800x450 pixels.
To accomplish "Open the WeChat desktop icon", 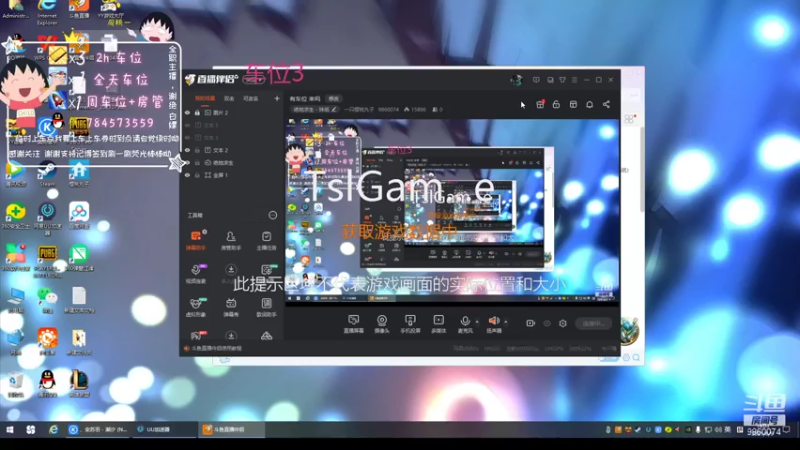I will pyautogui.click(x=47, y=300).
